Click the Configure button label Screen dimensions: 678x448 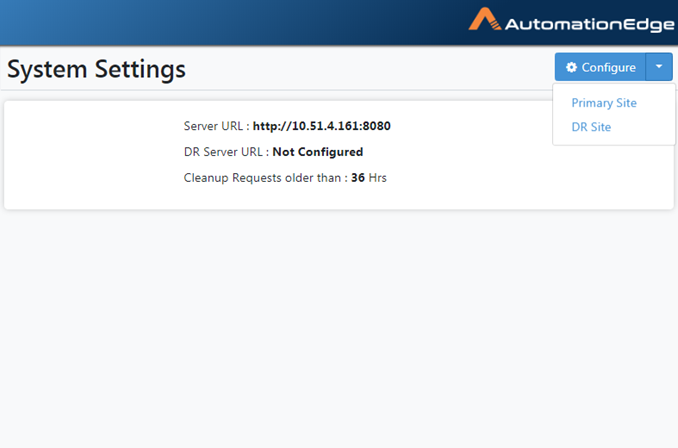coord(608,67)
